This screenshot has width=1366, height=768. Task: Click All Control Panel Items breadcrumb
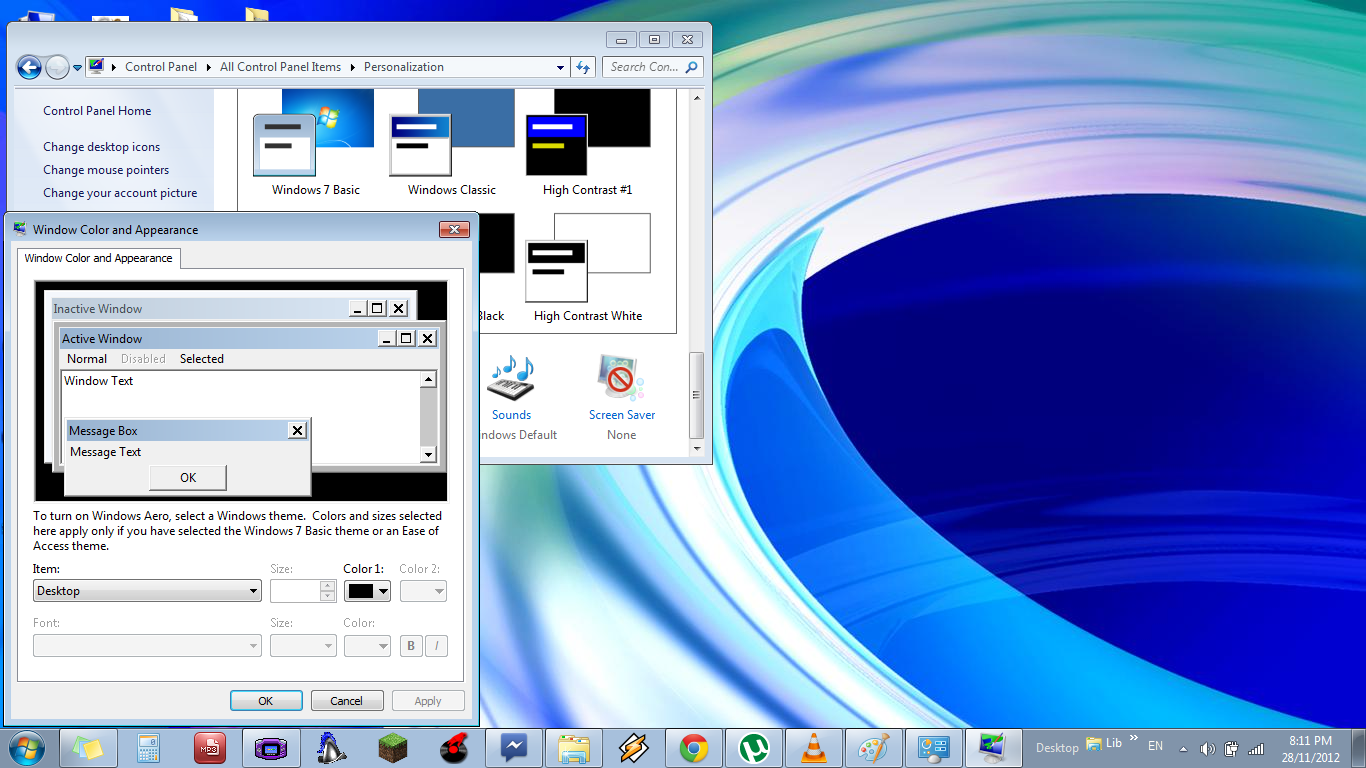coord(280,67)
